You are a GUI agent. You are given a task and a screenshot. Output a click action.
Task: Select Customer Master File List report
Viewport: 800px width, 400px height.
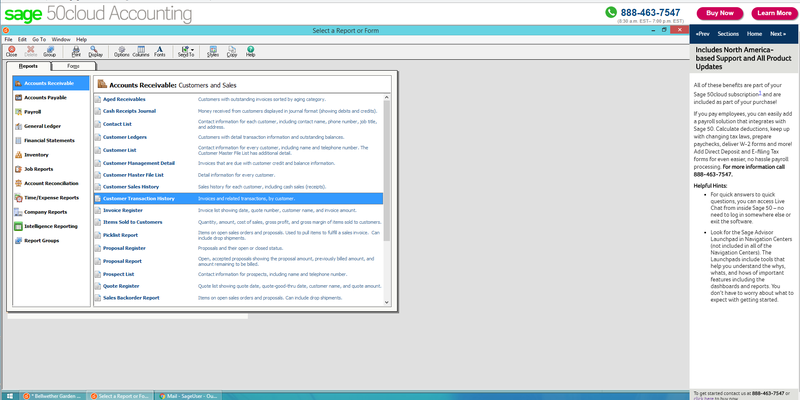tap(238, 175)
